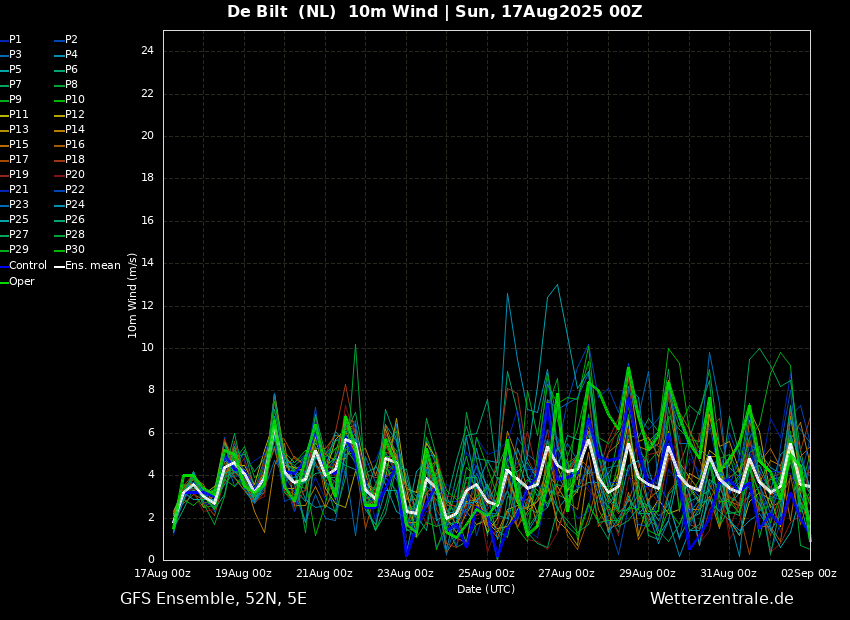
Task: Click the 23Aug 00z date tick
Action: pos(405,574)
